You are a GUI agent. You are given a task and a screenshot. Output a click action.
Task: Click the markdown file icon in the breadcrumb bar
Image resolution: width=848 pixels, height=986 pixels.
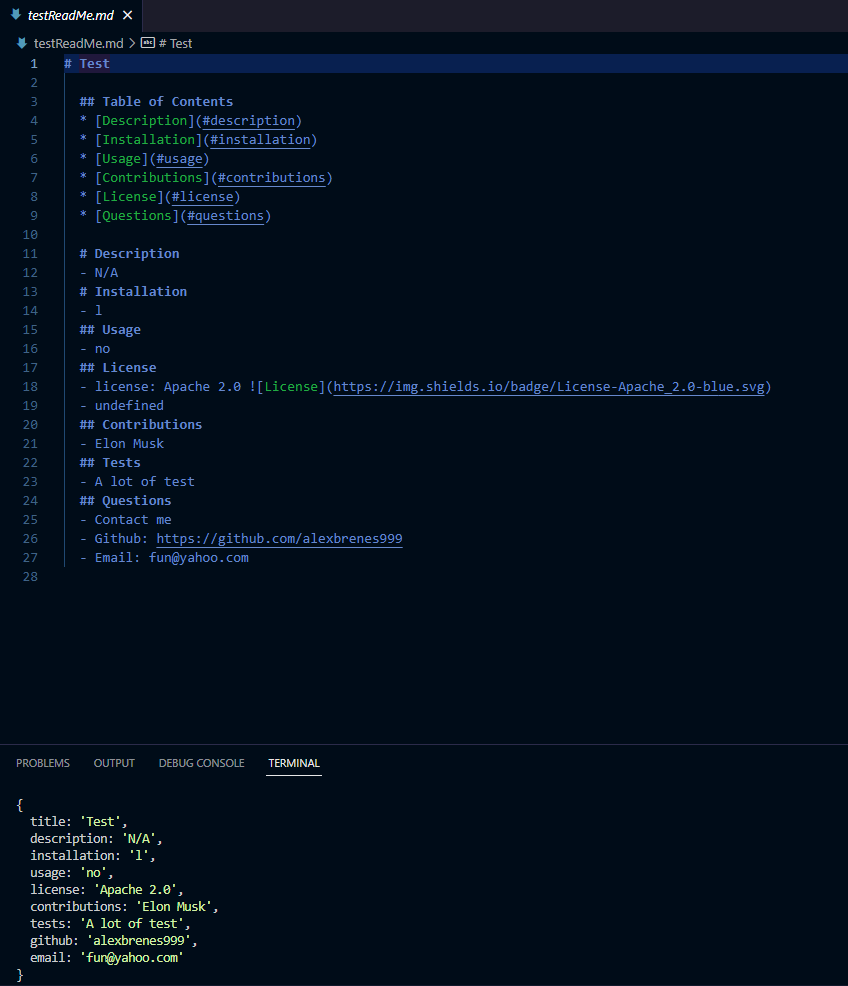(x=20, y=43)
